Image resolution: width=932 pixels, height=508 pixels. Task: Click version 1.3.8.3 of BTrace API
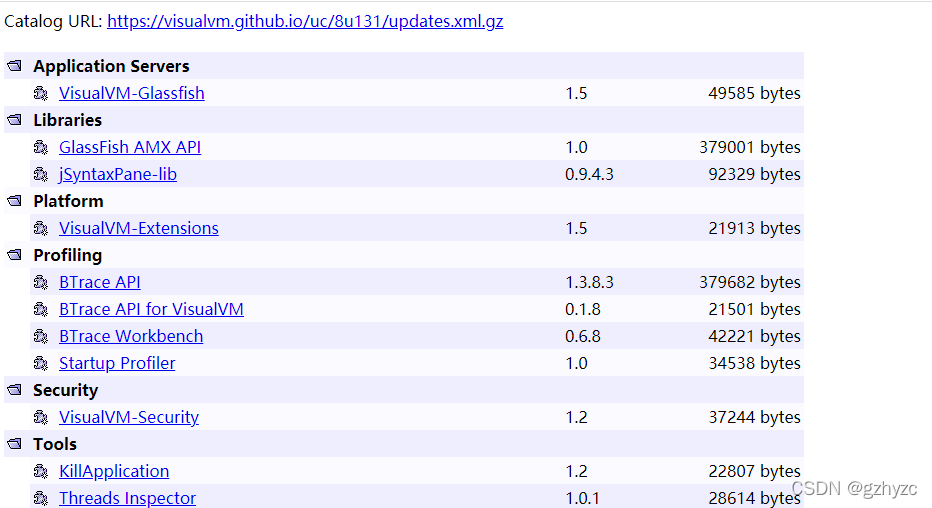(589, 282)
